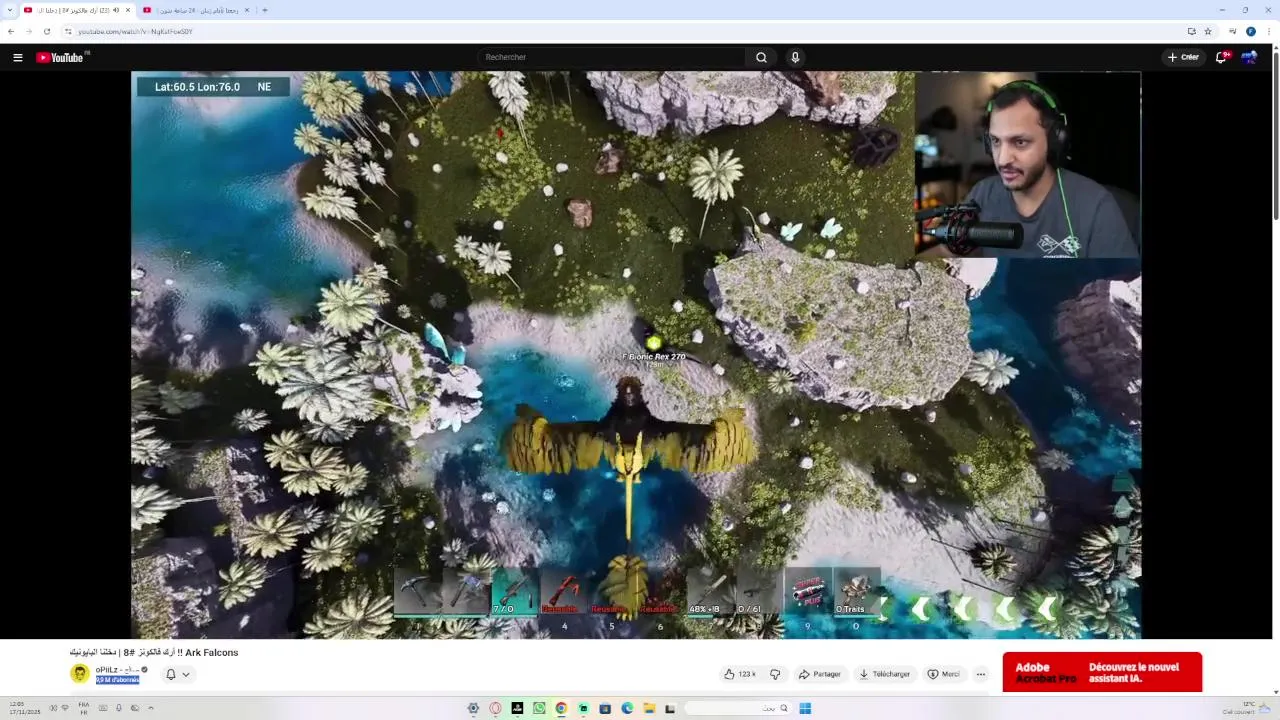1280x720 pixels.
Task: Go back with browser back arrow
Action: 11,31
